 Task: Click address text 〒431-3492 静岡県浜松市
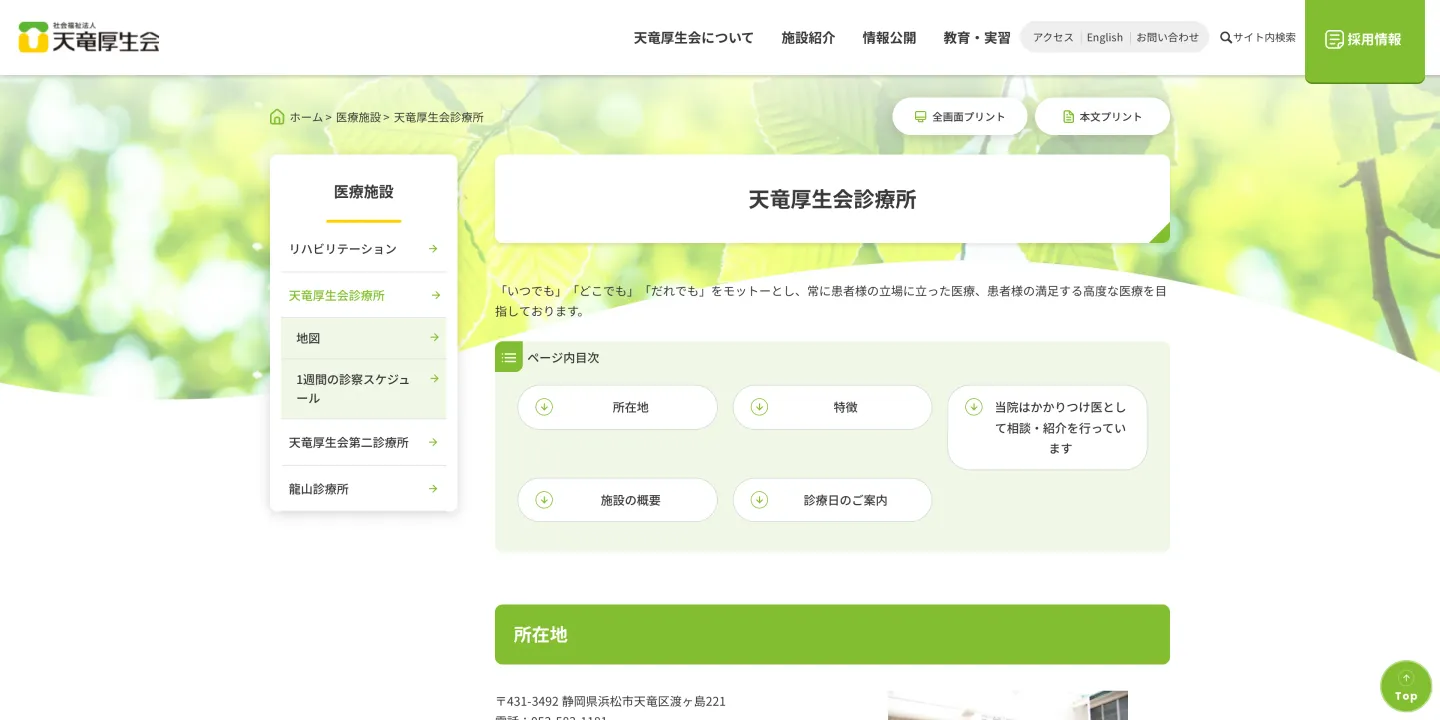pyautogui.click(x=611, y=701)
